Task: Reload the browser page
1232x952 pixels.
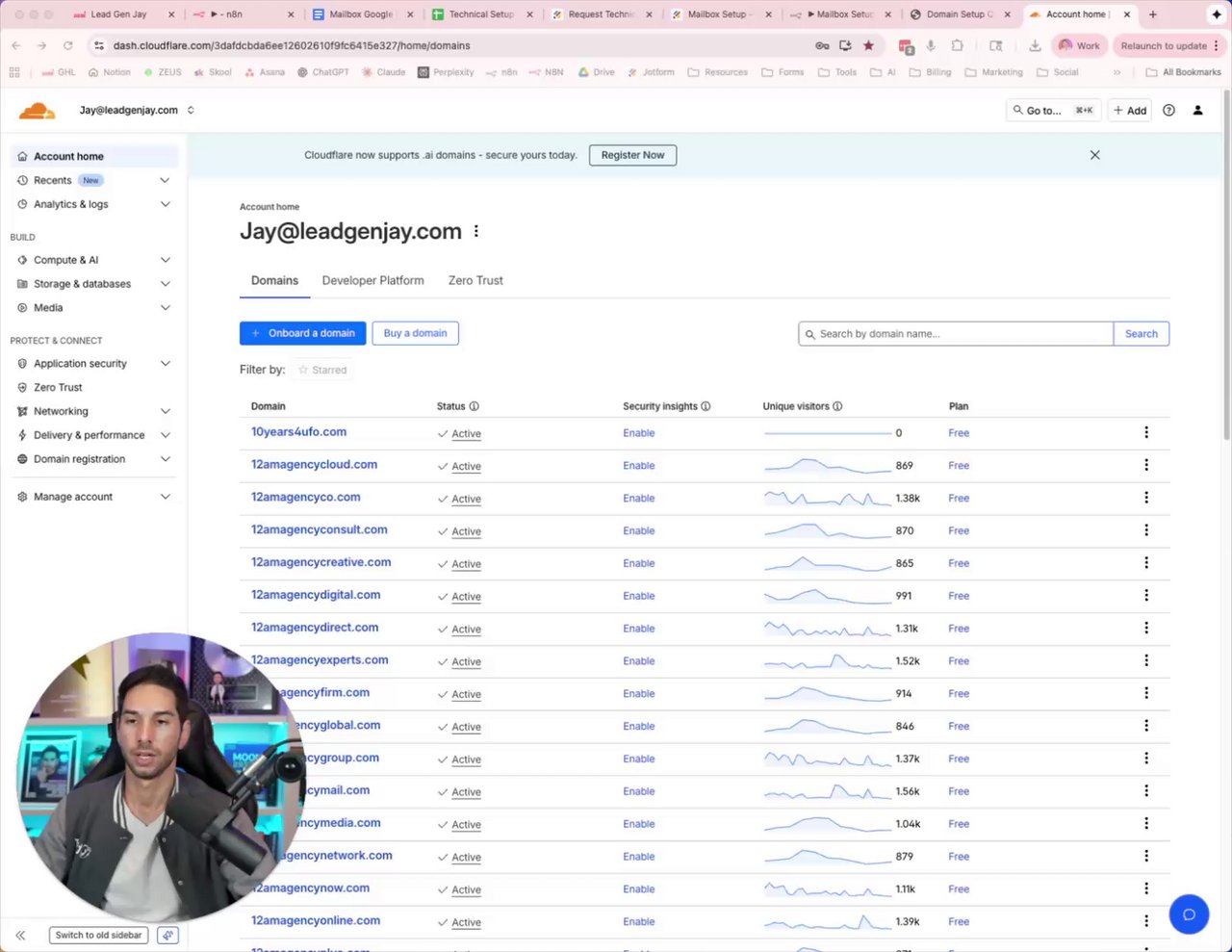Action: tap(67, 45)
